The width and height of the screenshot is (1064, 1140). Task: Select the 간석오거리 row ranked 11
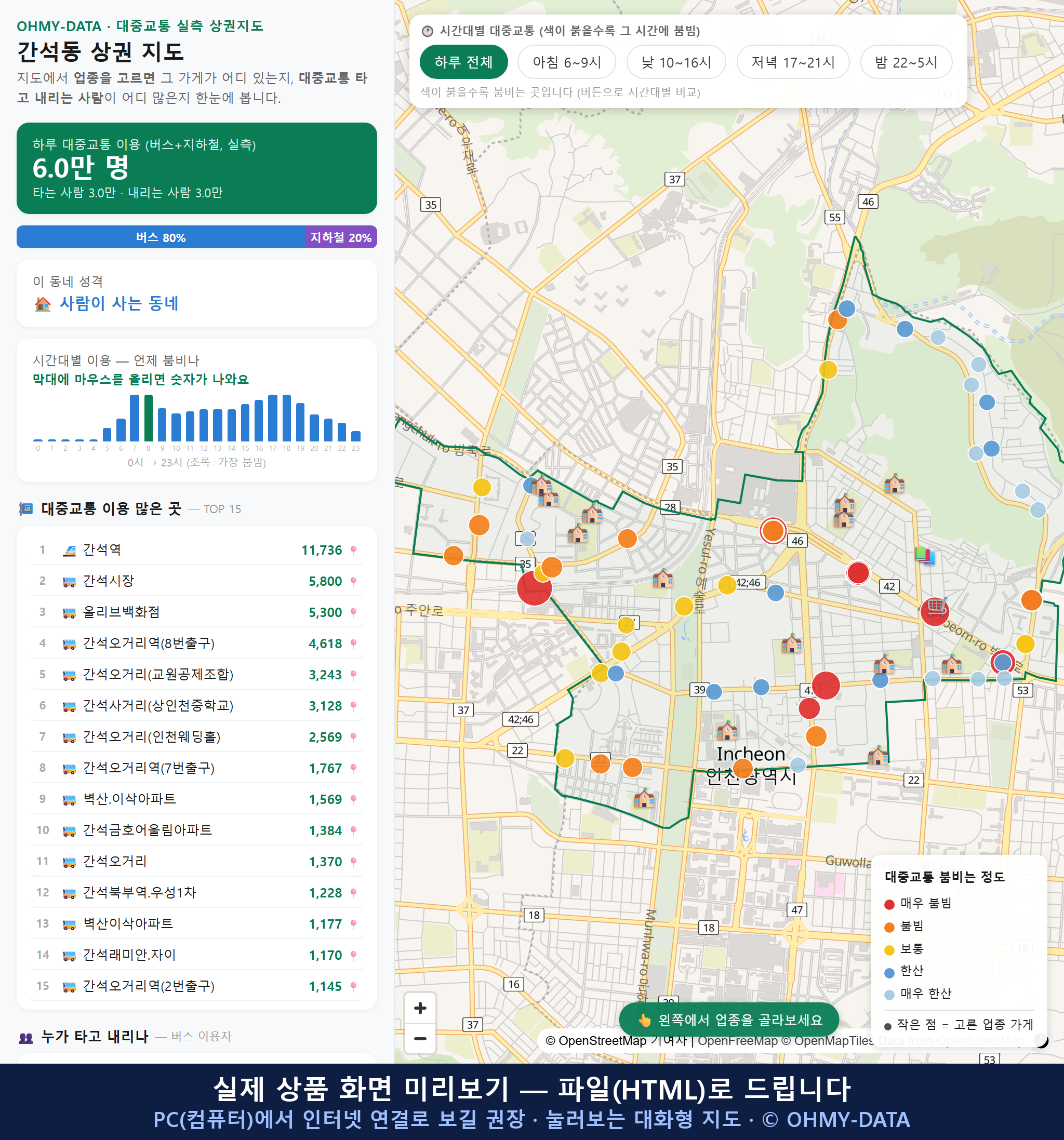point(197,862)
